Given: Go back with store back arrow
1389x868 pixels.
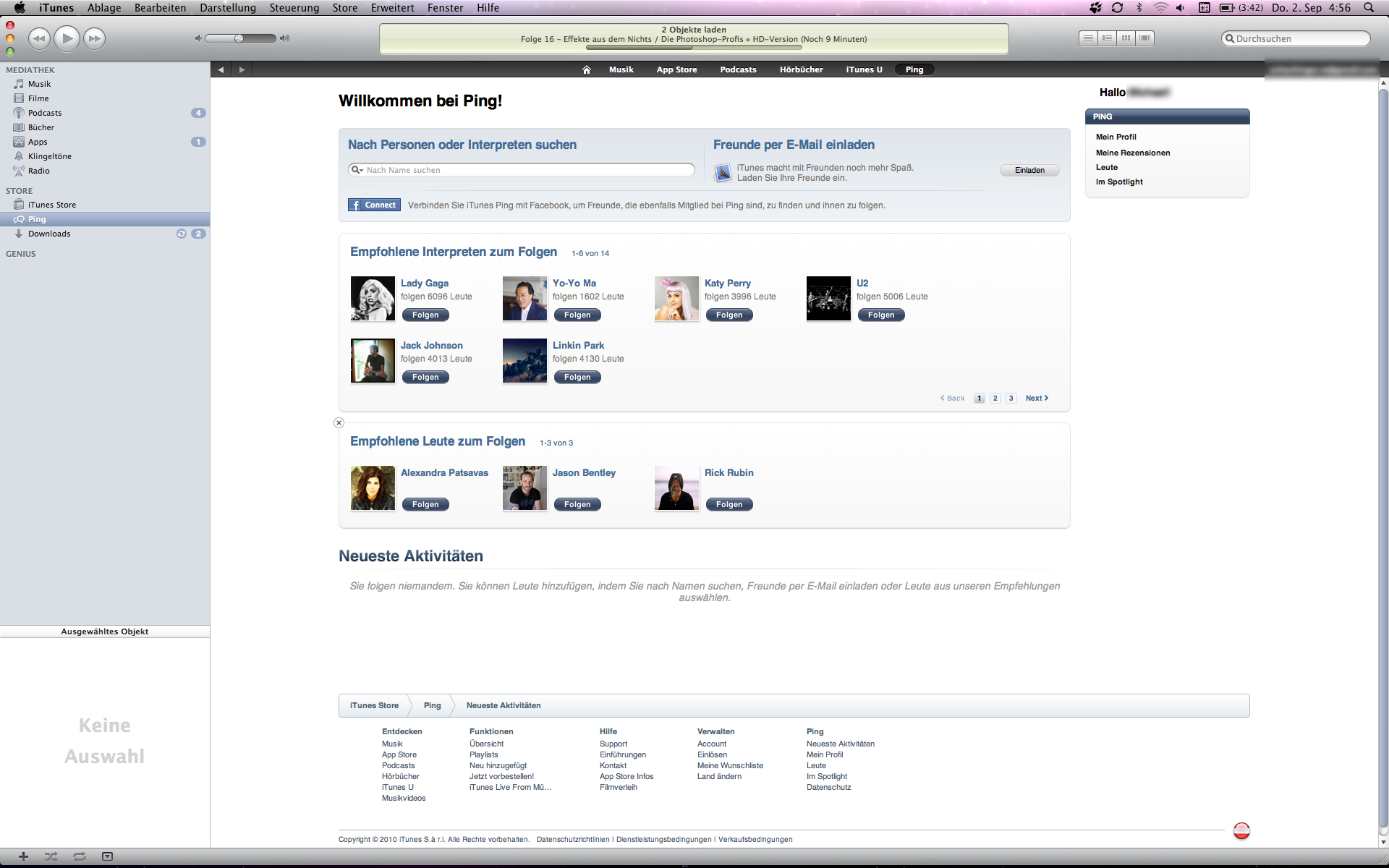Looking at the screenshot, I should click(x=221, y=69).
